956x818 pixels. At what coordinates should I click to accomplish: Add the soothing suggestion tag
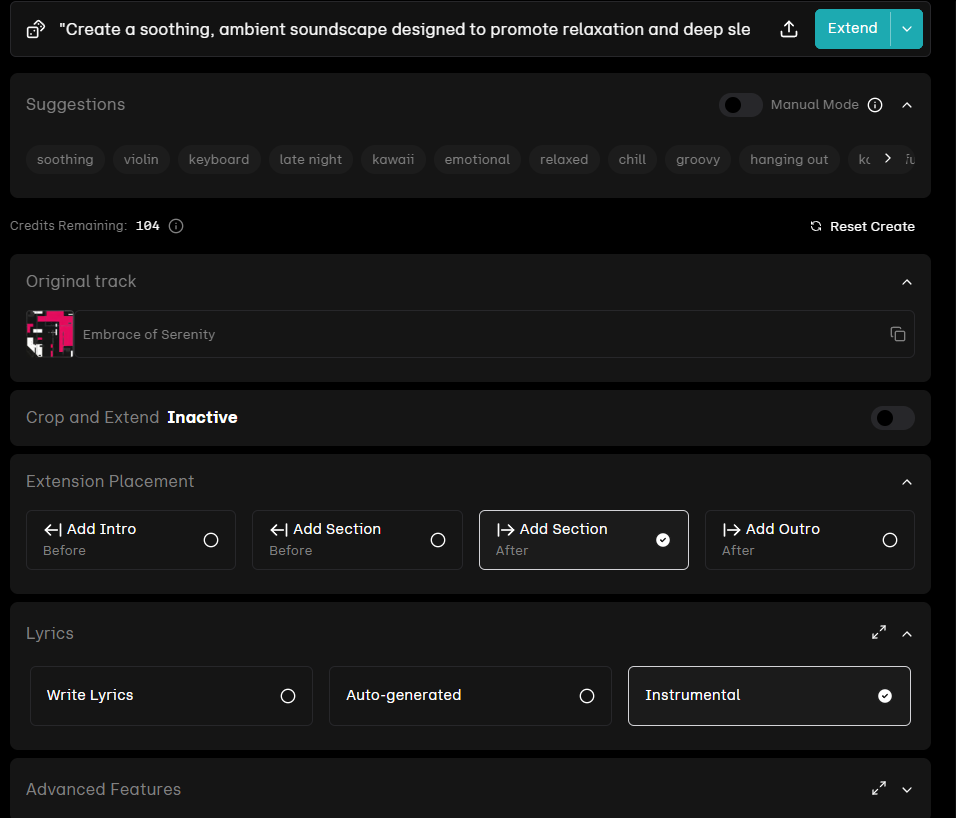65,160
